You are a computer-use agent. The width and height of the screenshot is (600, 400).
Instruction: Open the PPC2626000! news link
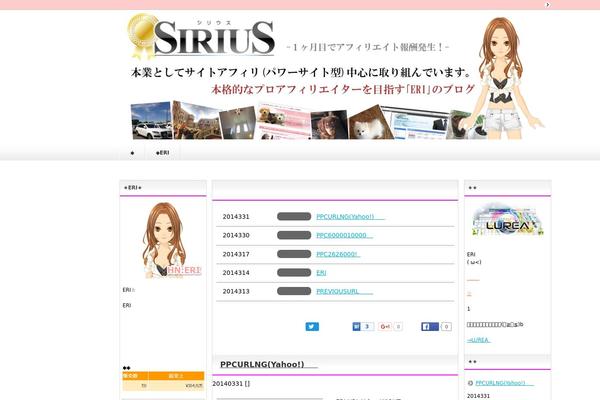338,254
